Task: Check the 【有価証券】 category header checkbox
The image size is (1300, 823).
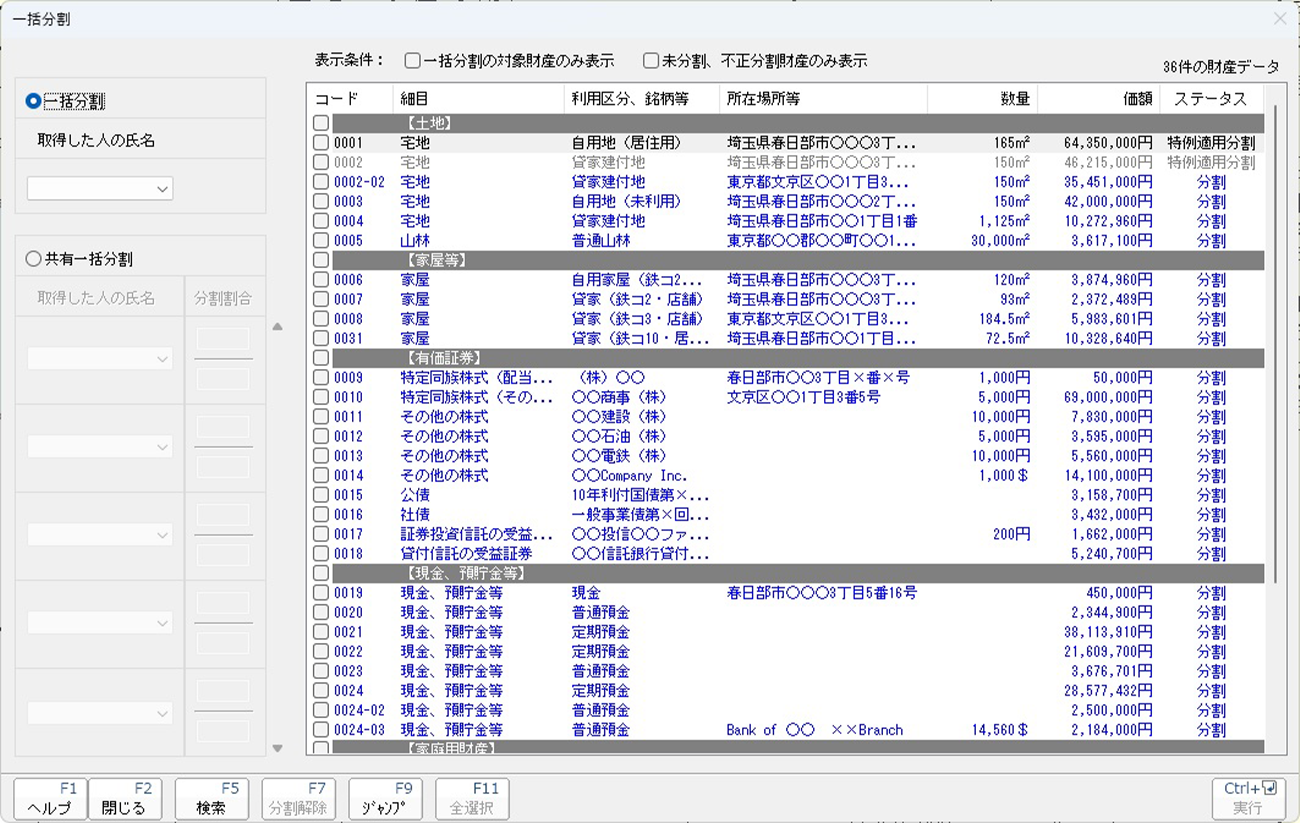Action: click(320, 358)
